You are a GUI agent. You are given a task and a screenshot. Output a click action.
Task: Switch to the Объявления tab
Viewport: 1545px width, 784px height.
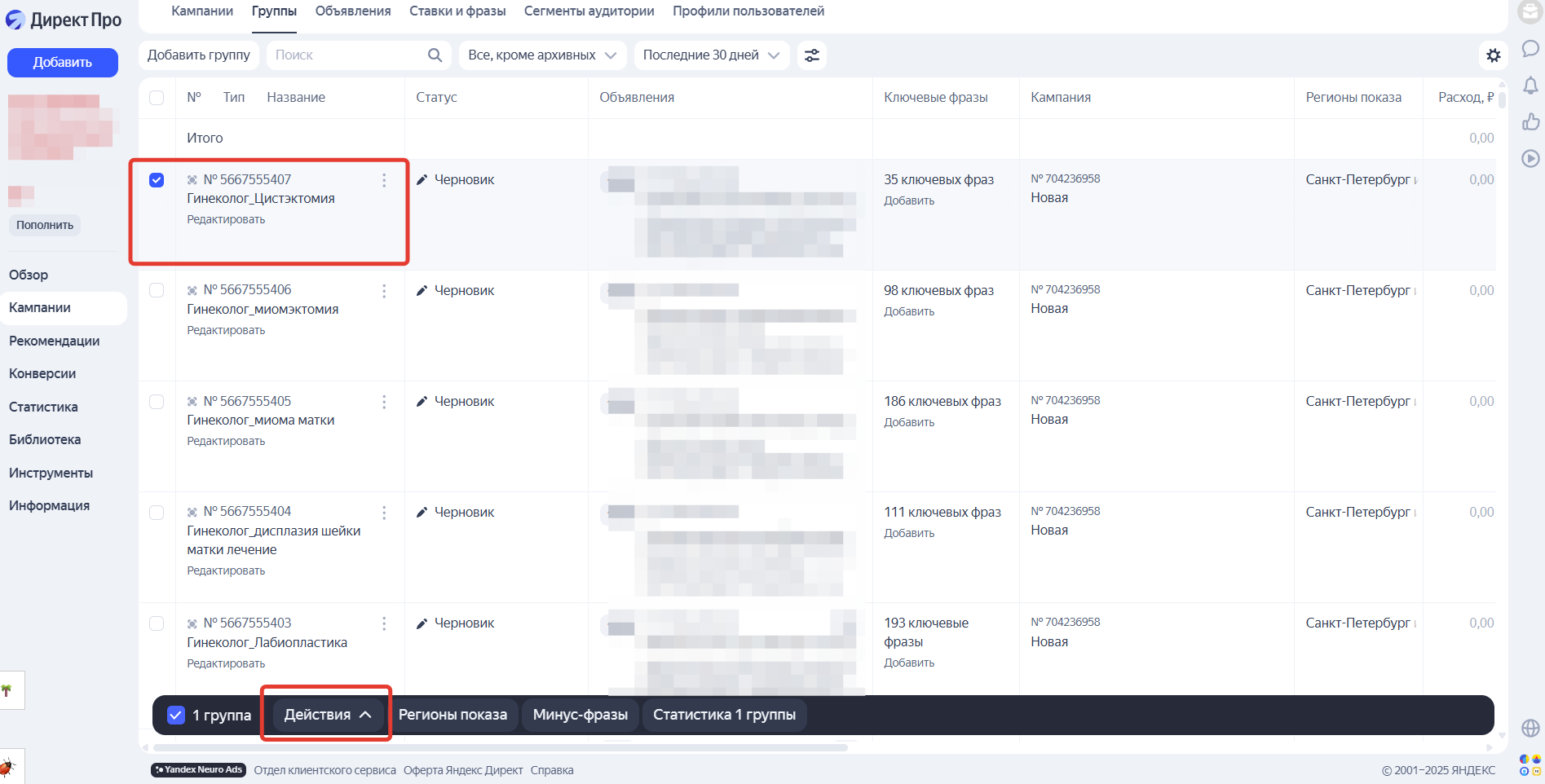[352, 11]
